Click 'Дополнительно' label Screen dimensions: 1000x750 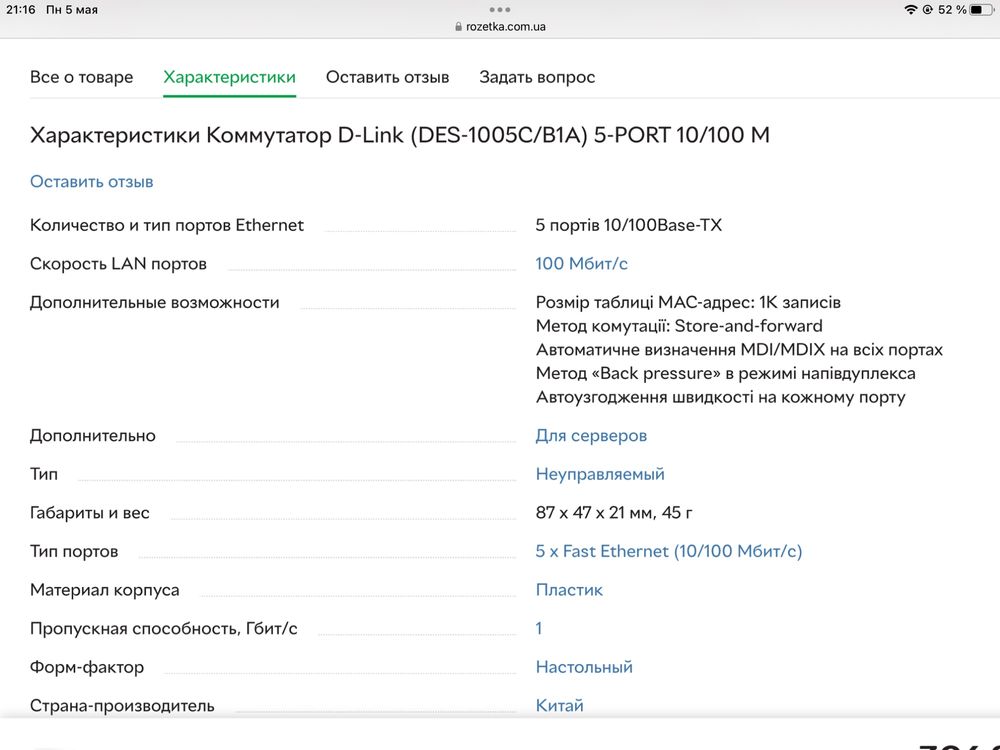(93, 436)
